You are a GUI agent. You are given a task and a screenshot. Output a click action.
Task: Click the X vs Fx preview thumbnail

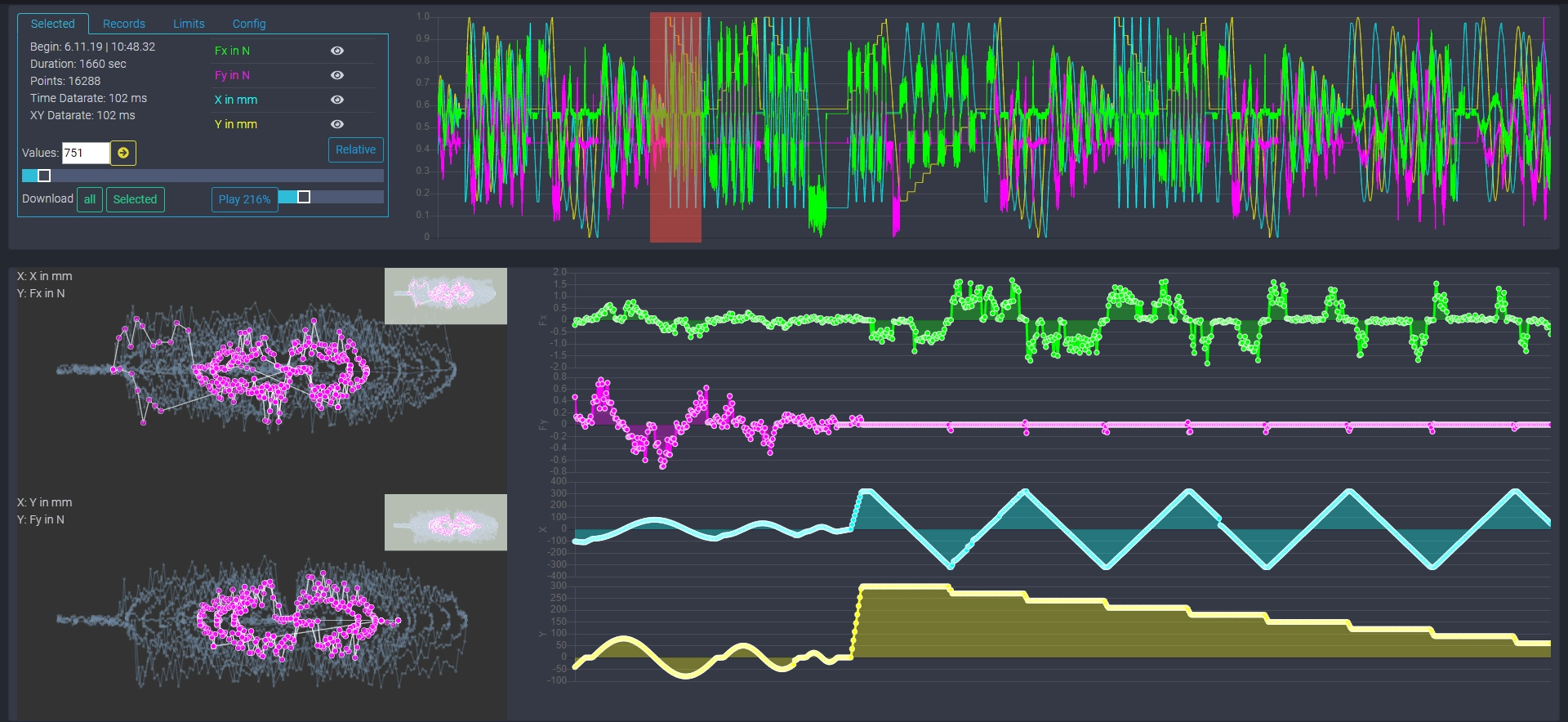[446, 296]
